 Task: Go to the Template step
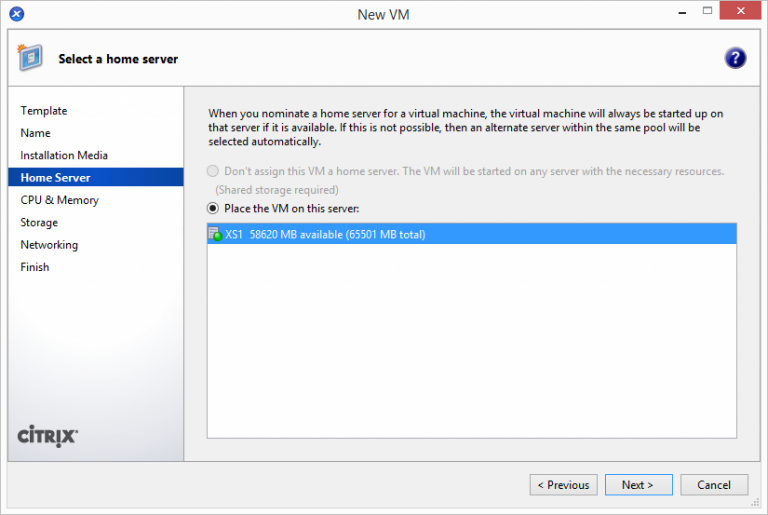[44, 111]
